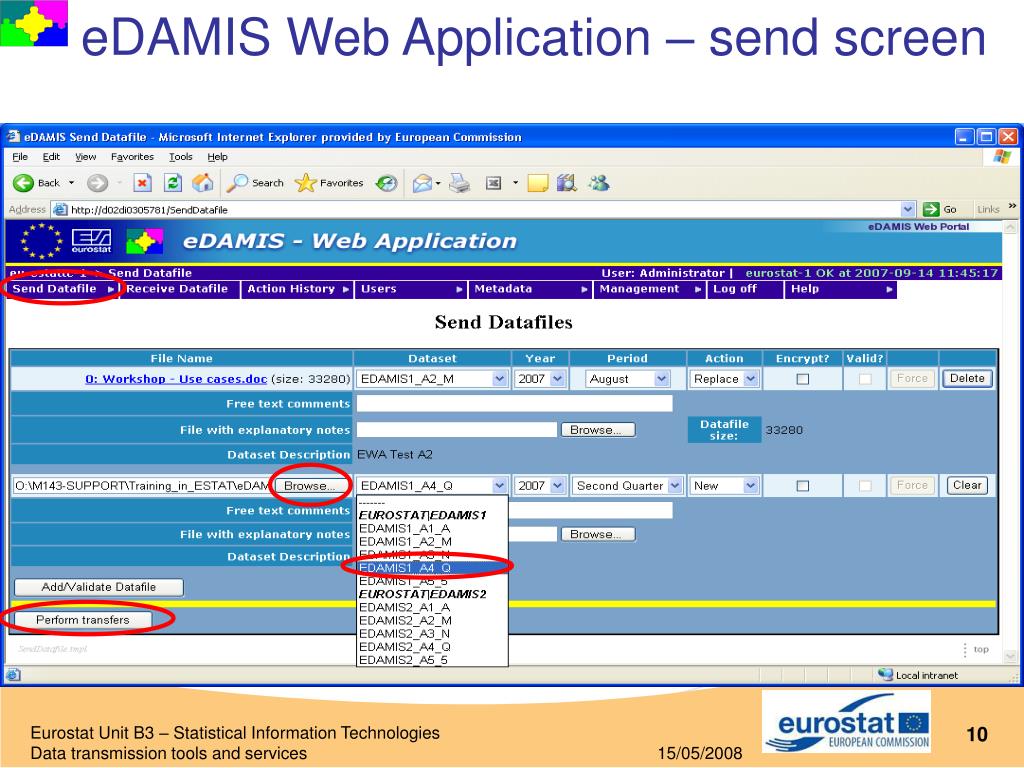Open the Back button history dropdown arrow

71,183
